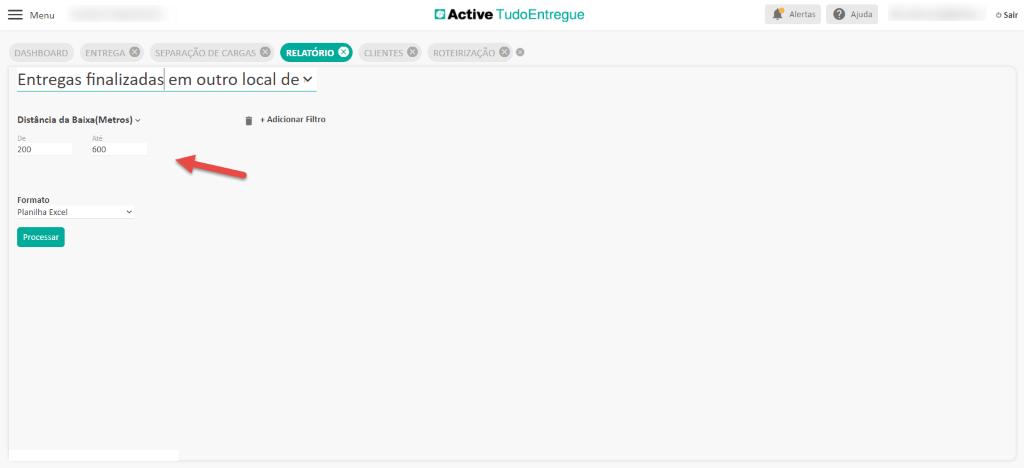
Task: Delete filter with trash icon
Action: point(248,121)
